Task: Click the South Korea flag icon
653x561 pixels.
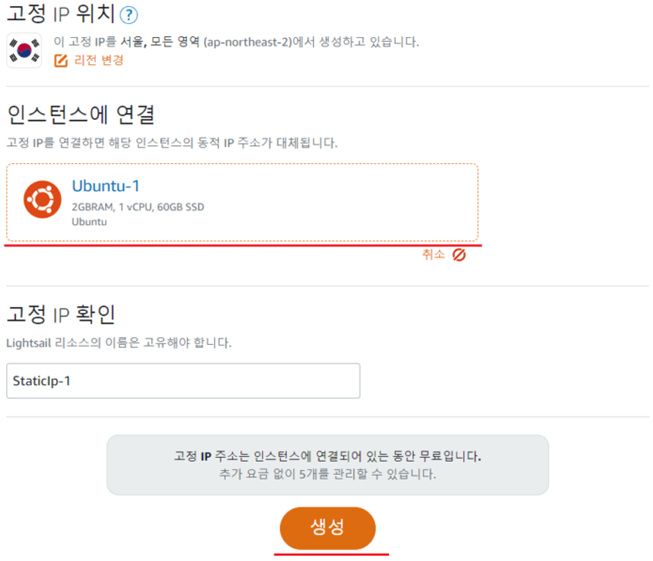Action: pos(24,50)
